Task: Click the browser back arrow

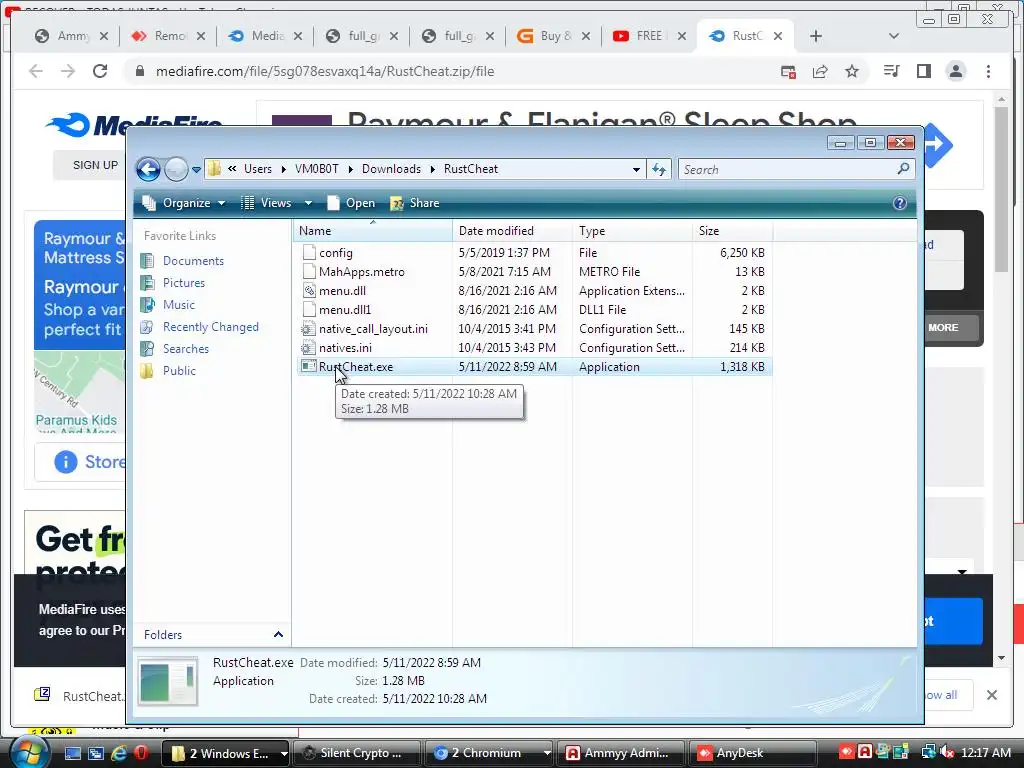Action: point(36,71)
